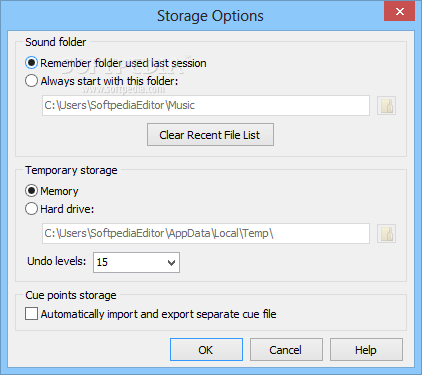Click the hard drive temp path field
The width and height of the screenshot is (422, 375).
pyautogui.click(x=206, y=233)
